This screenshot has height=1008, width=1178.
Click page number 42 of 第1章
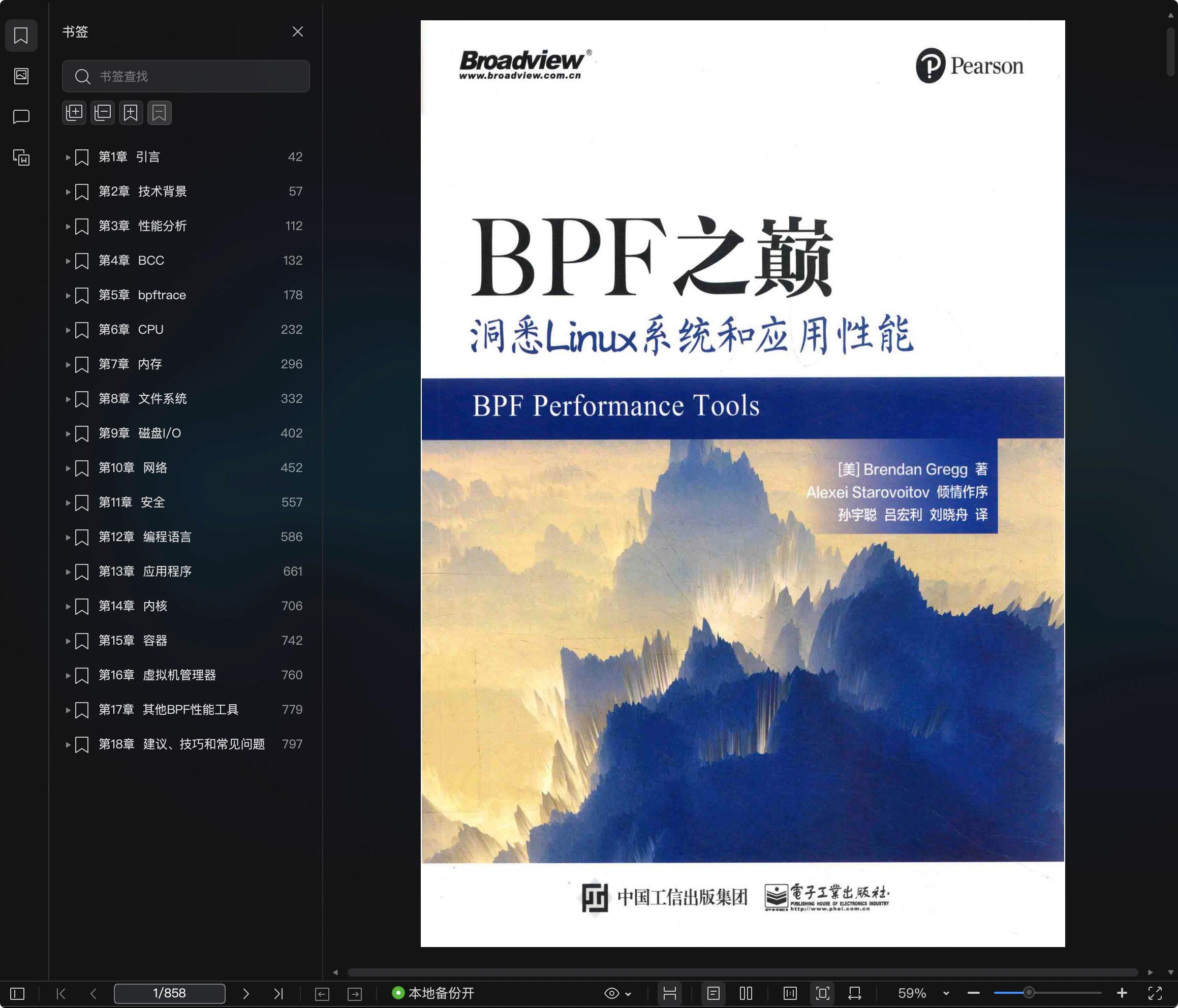295,157
